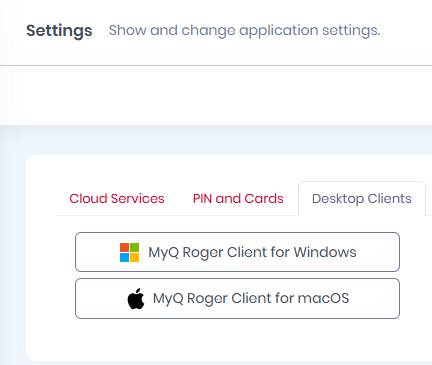Switch to the PIN and Cards tab
Screen dimensions: 432x365
[238, 199]
